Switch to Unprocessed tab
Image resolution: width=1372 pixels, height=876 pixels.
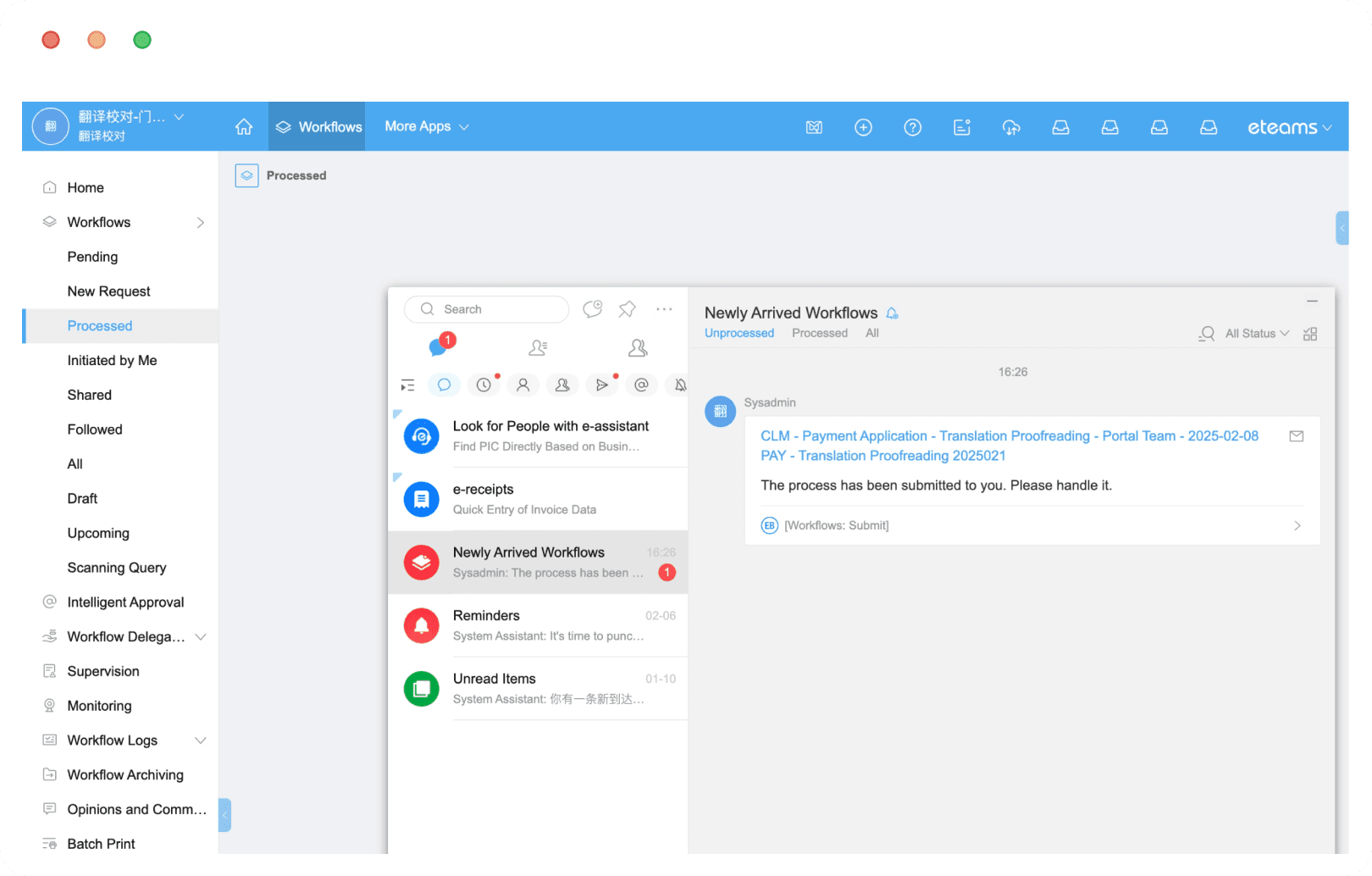tap(739, 334)
